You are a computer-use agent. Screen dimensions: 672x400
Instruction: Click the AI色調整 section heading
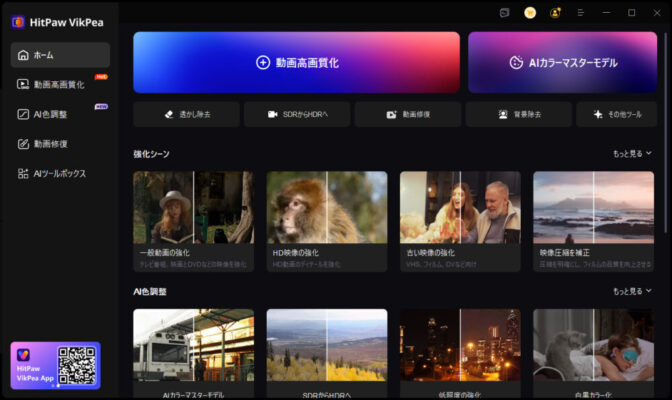tap(150, 292)
